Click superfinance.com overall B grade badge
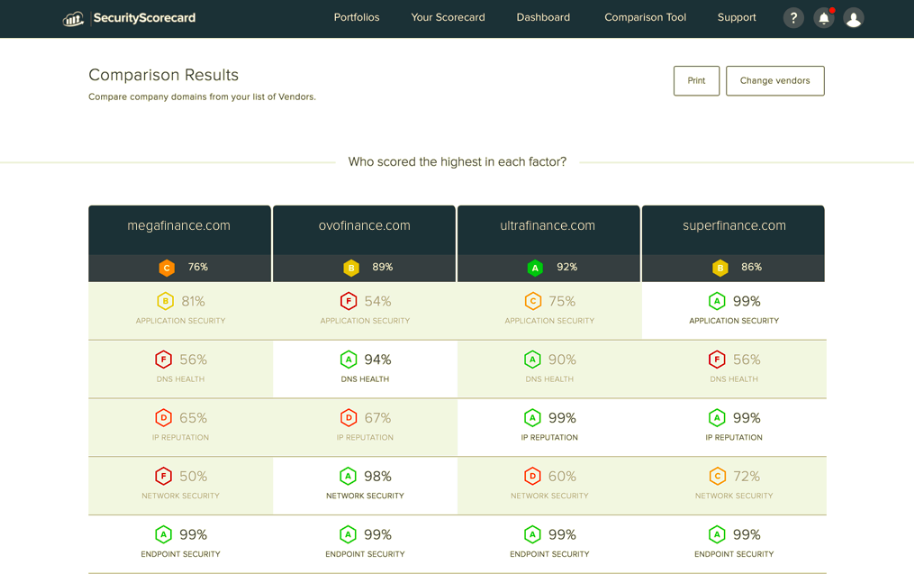This screenshot has width=914, height=581. click(720, 267)
